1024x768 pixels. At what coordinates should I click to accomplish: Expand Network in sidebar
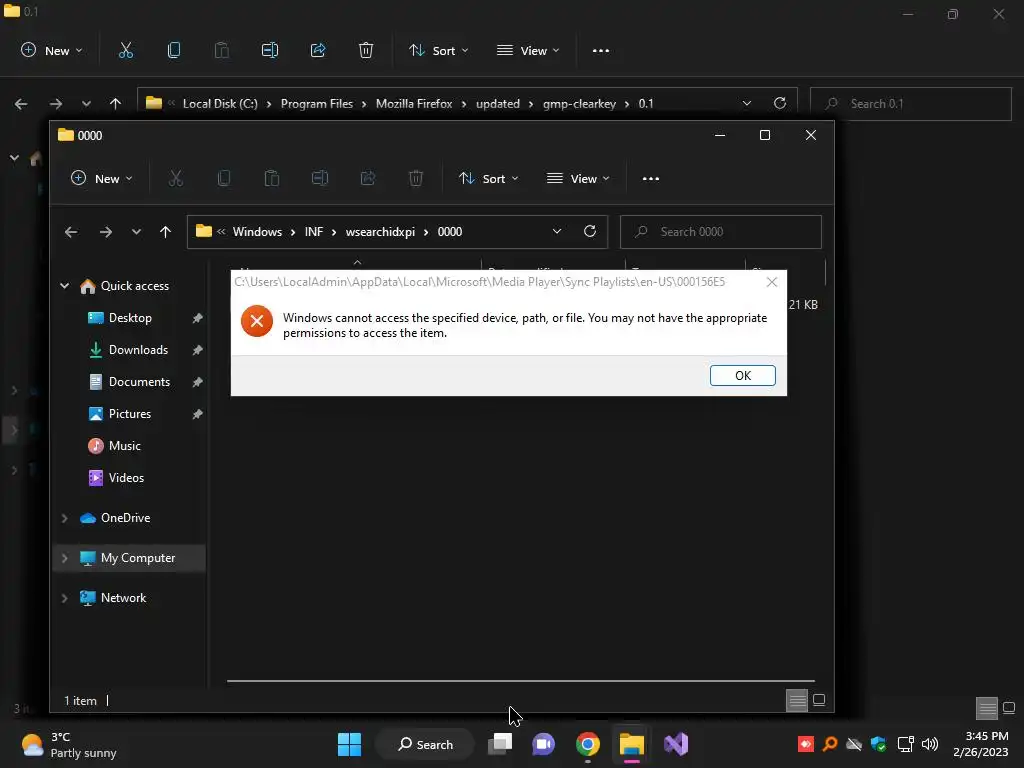[x=65, y=598]
